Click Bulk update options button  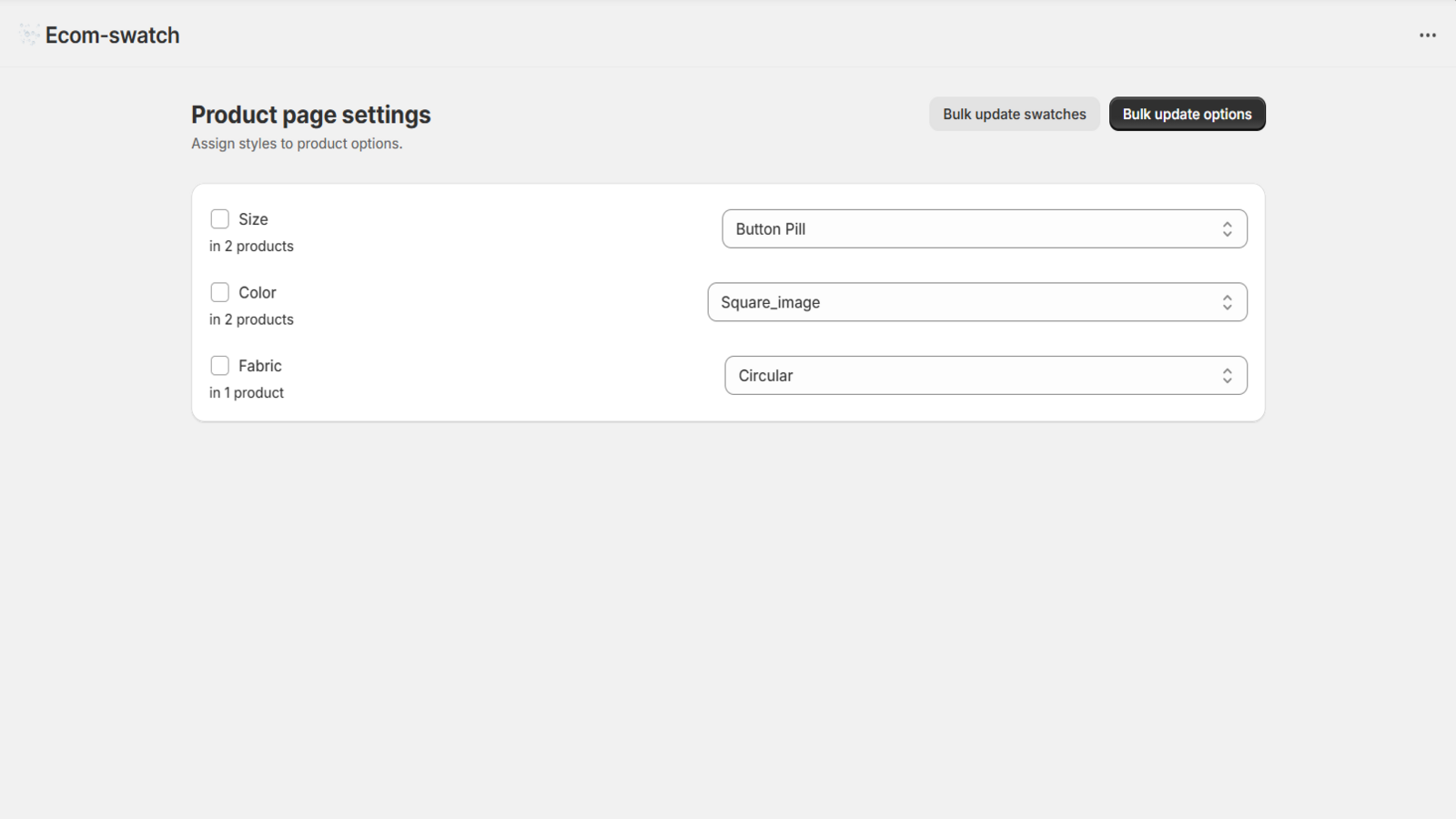[x=1187, y=114]
